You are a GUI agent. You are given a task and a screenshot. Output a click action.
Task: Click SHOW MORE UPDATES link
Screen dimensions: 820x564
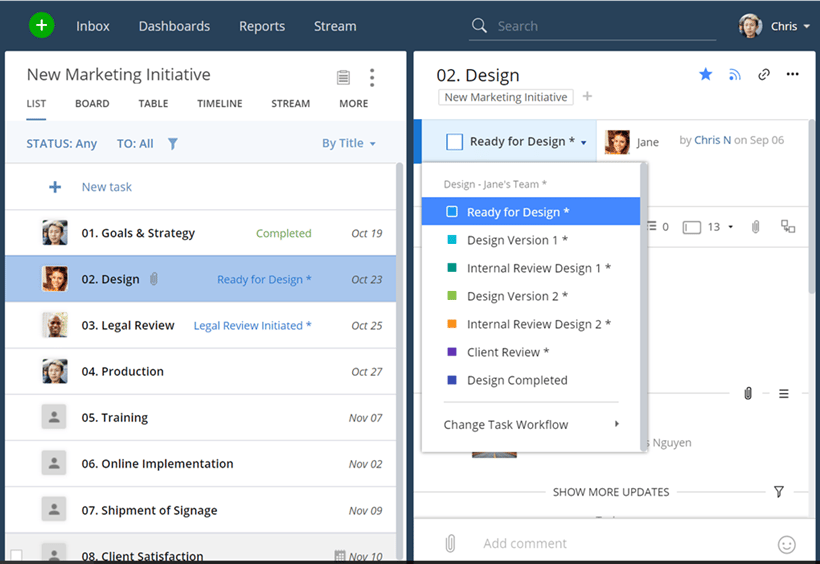610,492
